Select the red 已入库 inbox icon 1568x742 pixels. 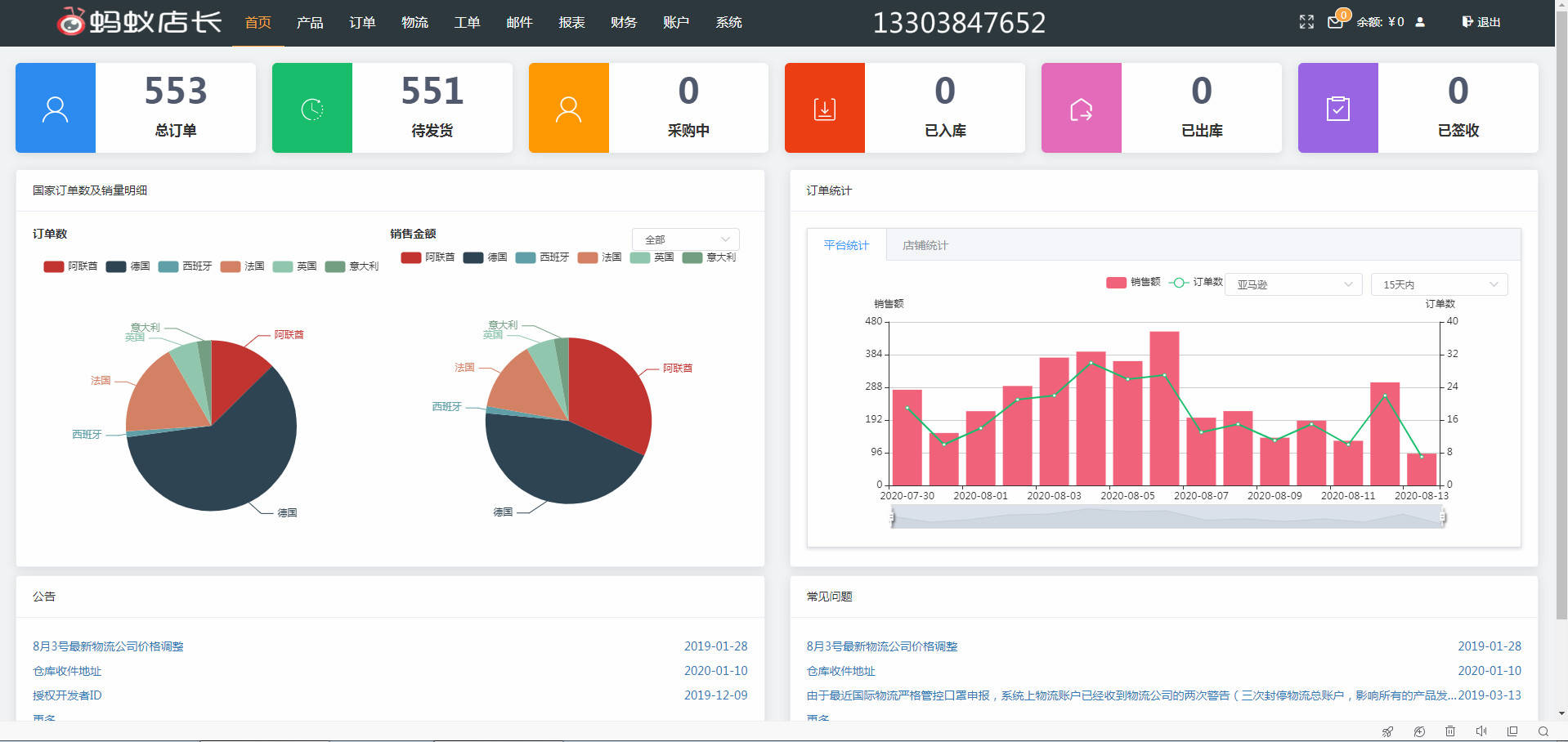point(825,107)
